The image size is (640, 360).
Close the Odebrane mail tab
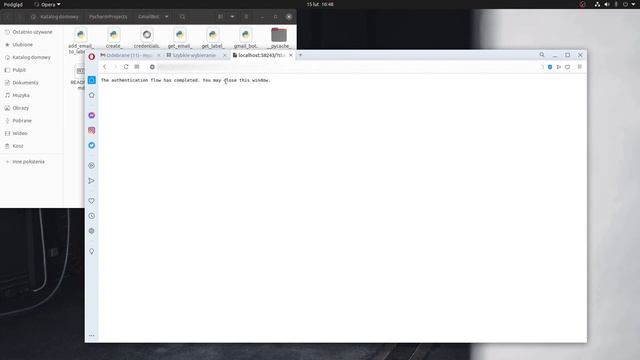(x=159, y=55)
